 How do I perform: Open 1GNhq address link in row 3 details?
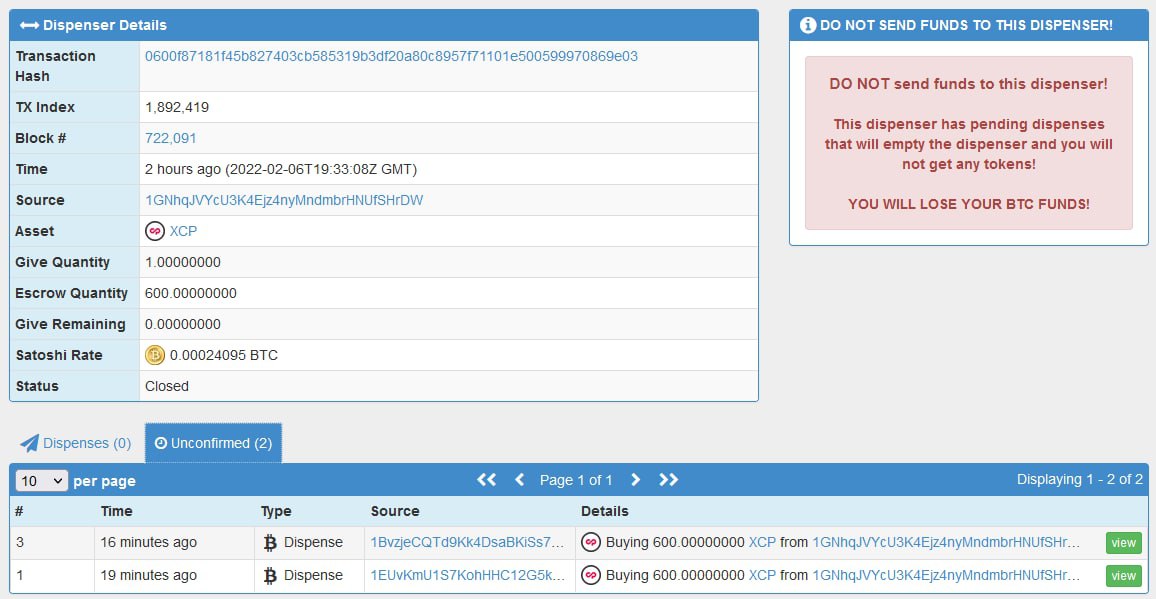click(946, 542)
